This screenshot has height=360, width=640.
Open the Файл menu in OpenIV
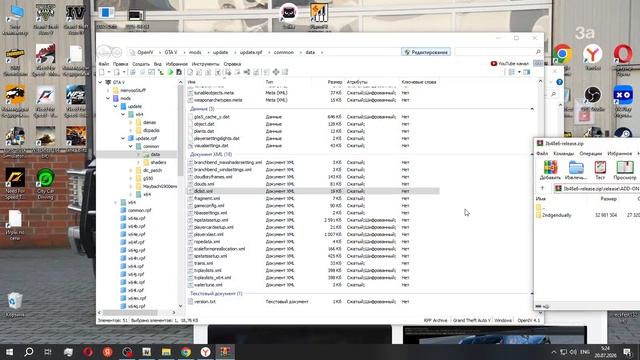pyautogui.click(x=104, y=64)
